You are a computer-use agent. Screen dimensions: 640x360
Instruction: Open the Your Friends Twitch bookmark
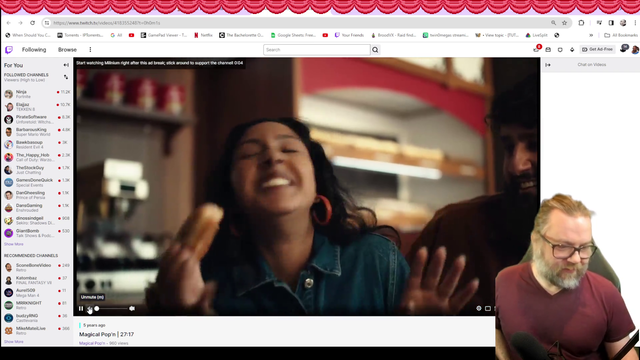click(349, 36)
